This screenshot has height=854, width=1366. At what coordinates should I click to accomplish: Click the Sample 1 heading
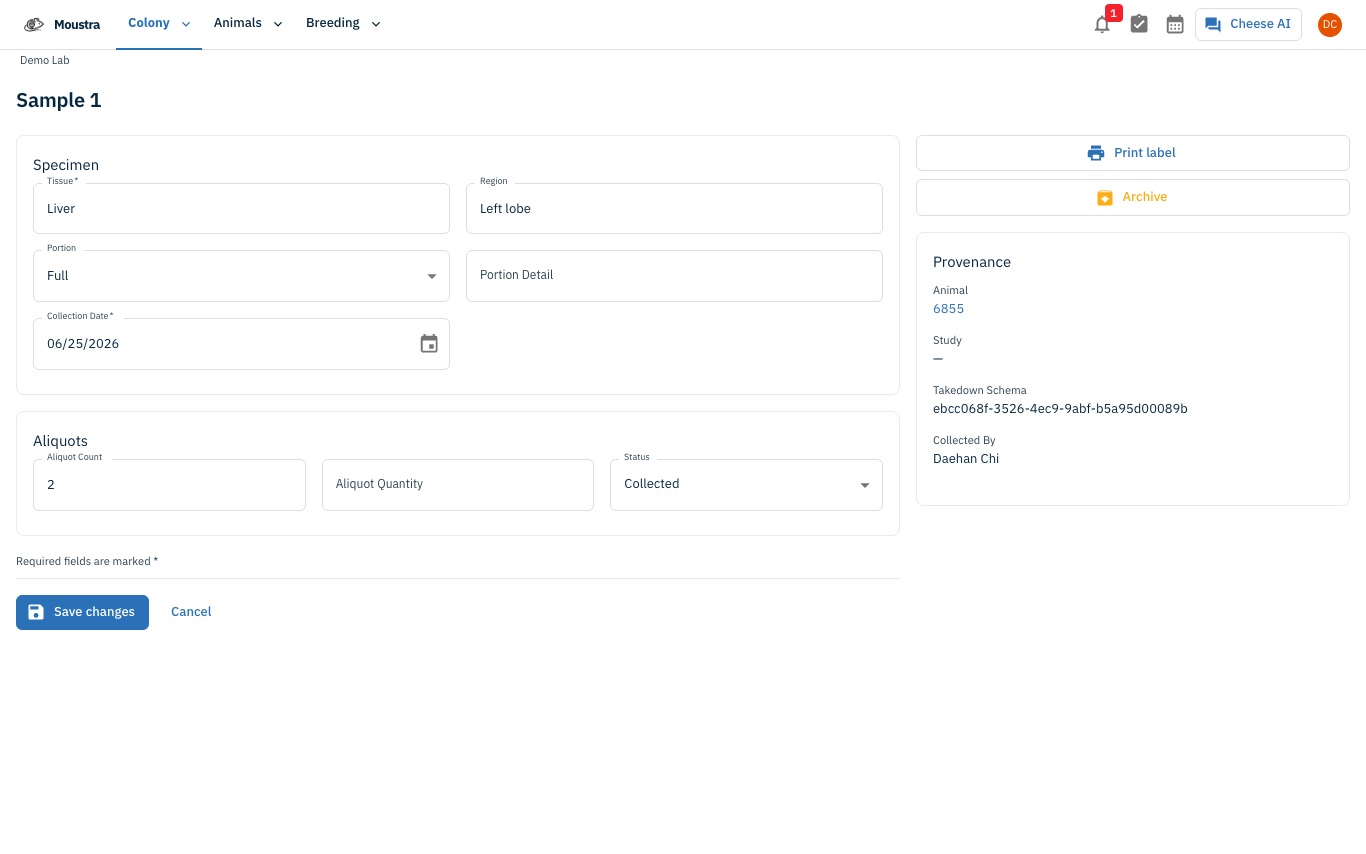[x=59, y=100]
